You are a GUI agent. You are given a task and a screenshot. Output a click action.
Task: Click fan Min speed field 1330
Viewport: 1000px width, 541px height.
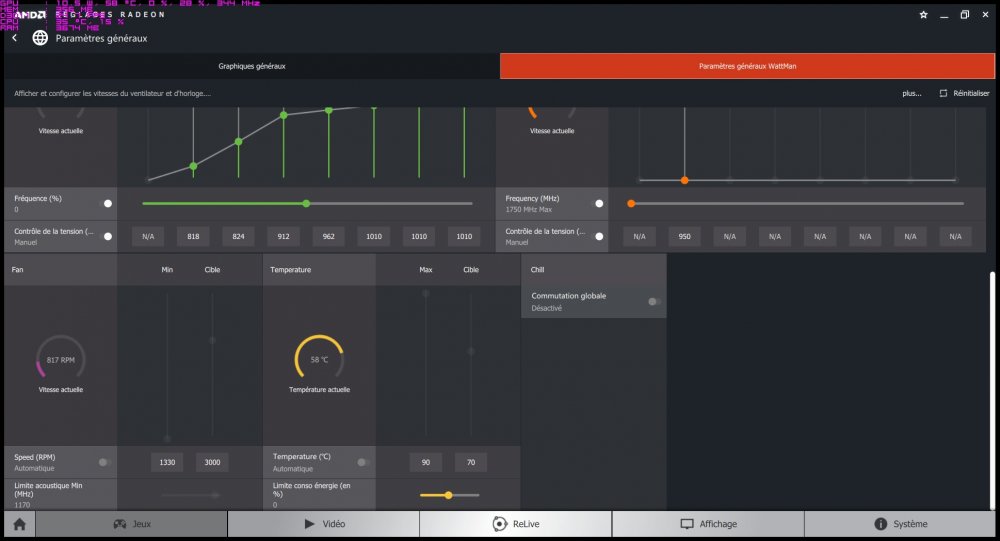[x=167, y=462]
